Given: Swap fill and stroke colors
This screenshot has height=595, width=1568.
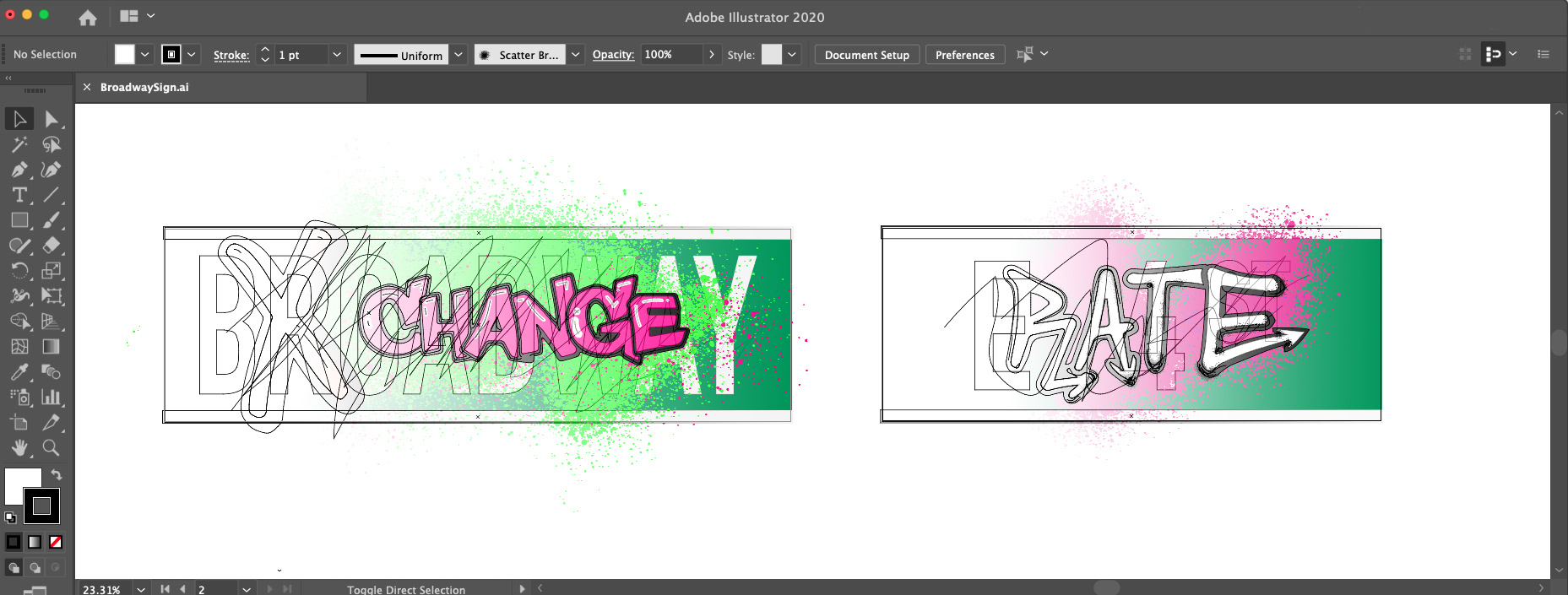Looking at the screenshot, I should click(x=57, y=475).
